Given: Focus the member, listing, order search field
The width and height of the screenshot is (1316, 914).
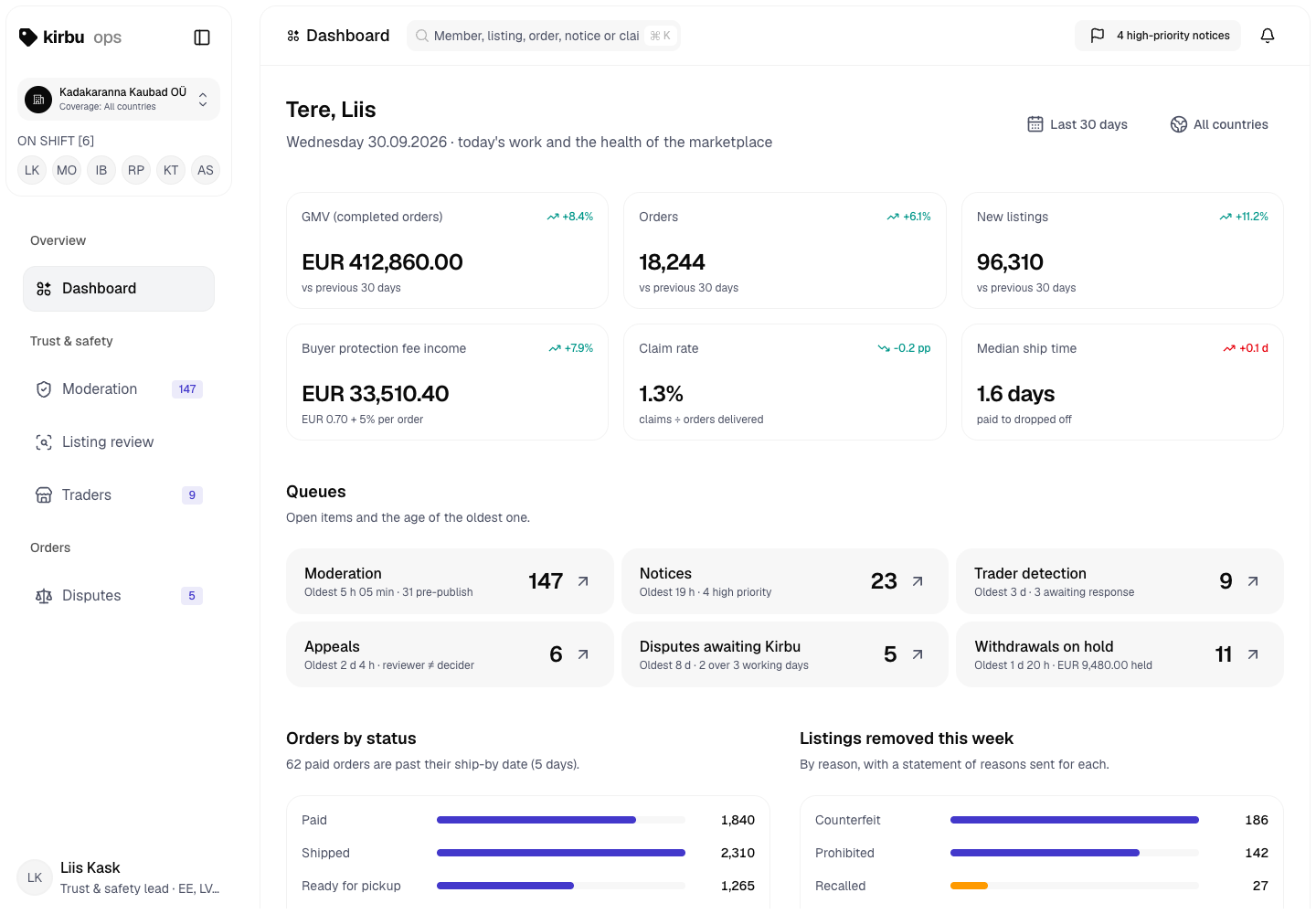Looking at the screenshot, I should click(544, 36).
